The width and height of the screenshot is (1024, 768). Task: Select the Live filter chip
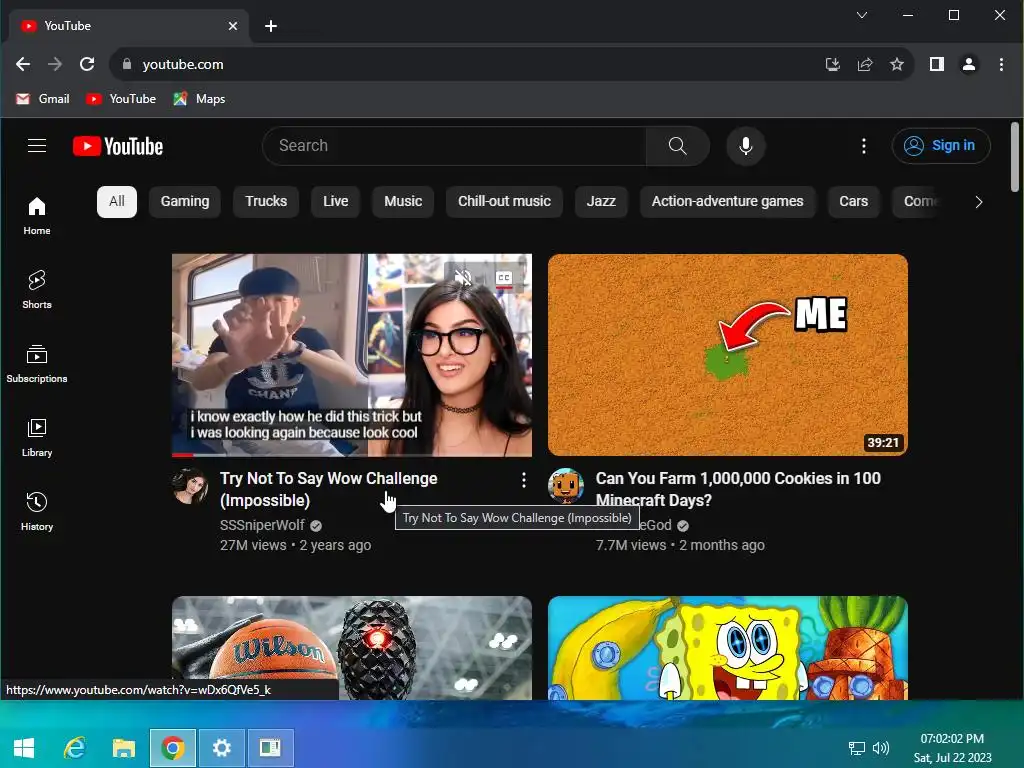coord(335,201)
